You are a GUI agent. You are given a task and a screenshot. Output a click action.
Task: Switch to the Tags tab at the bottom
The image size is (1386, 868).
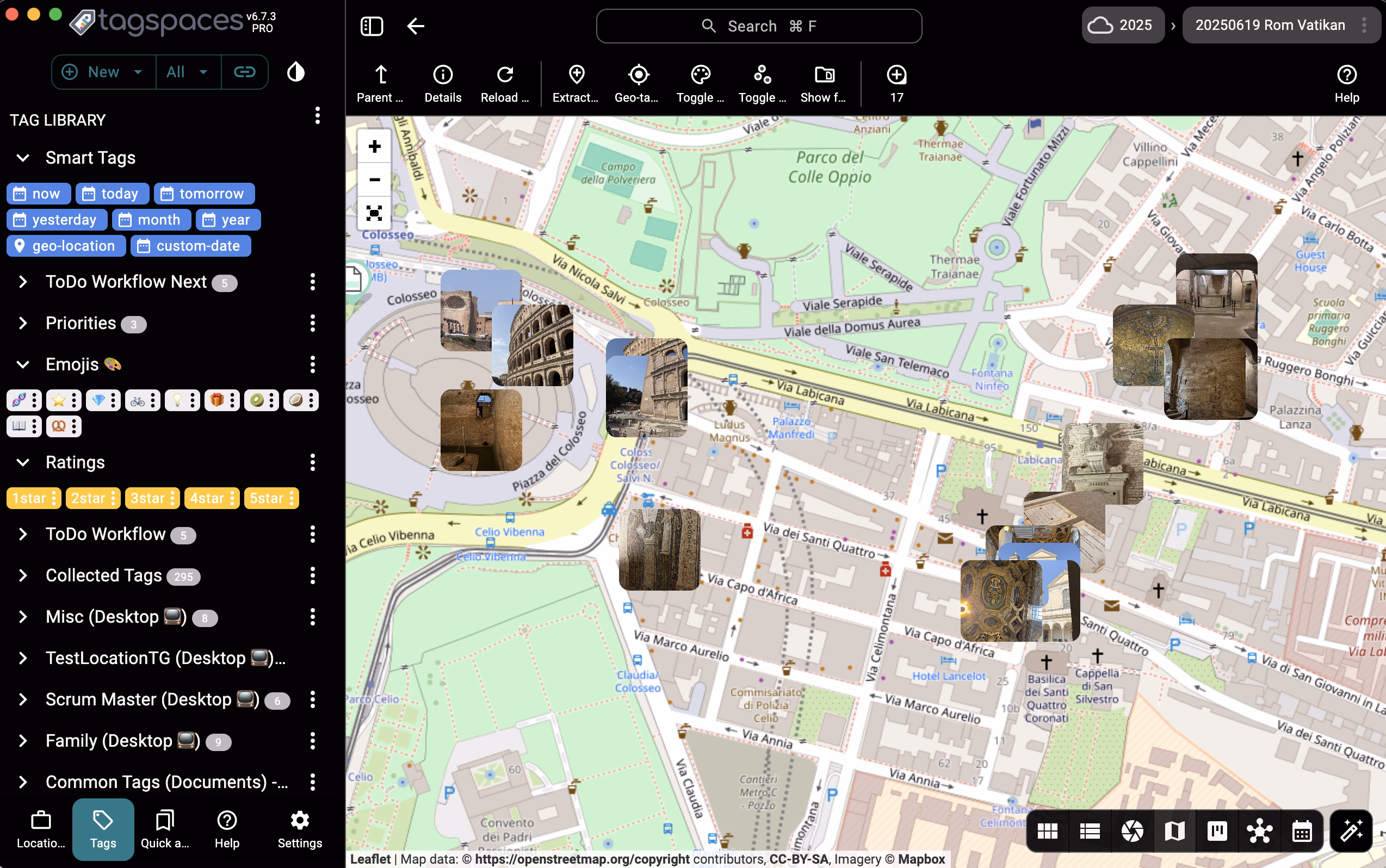click(x=103, y=829)
